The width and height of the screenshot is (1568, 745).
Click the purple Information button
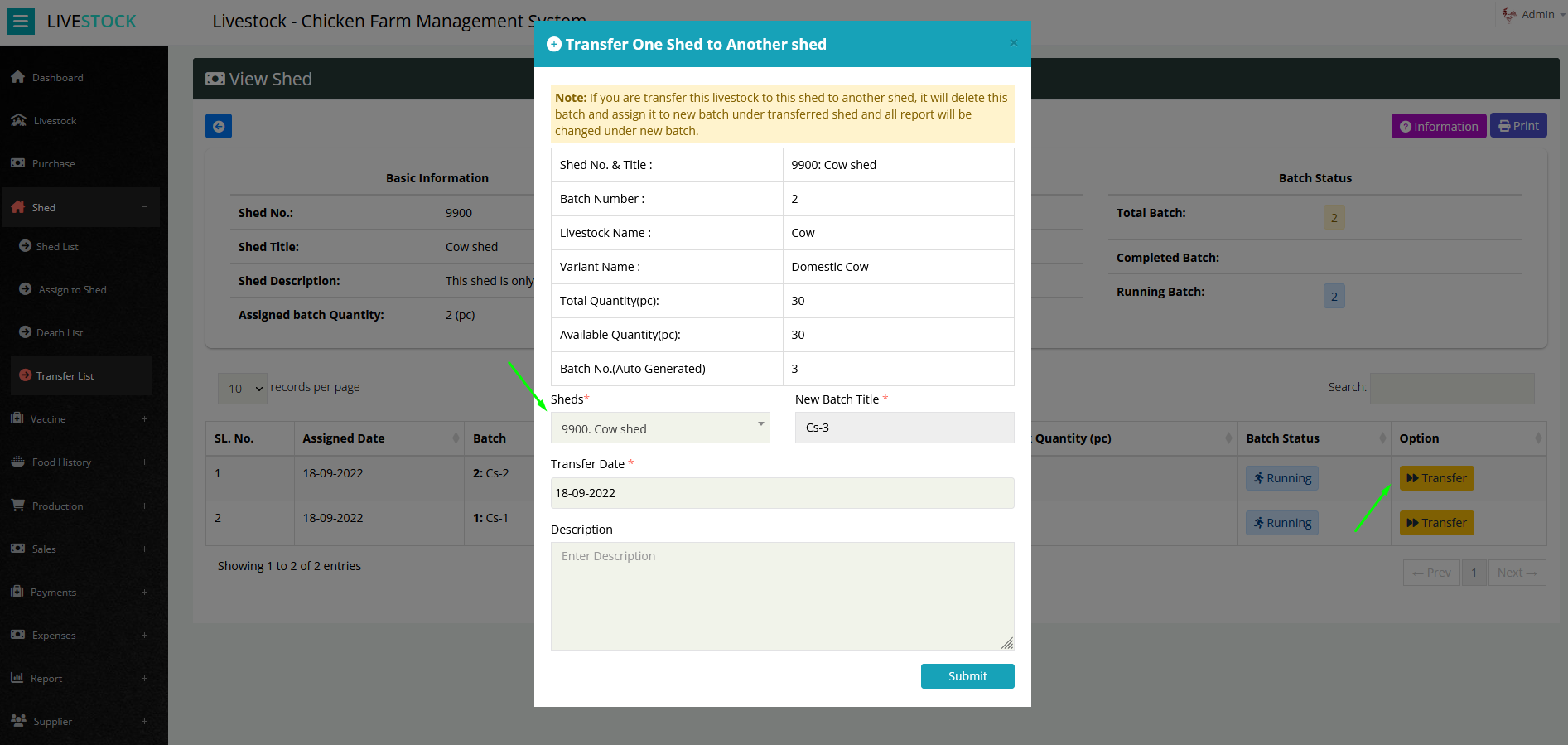pos(1438,126)
